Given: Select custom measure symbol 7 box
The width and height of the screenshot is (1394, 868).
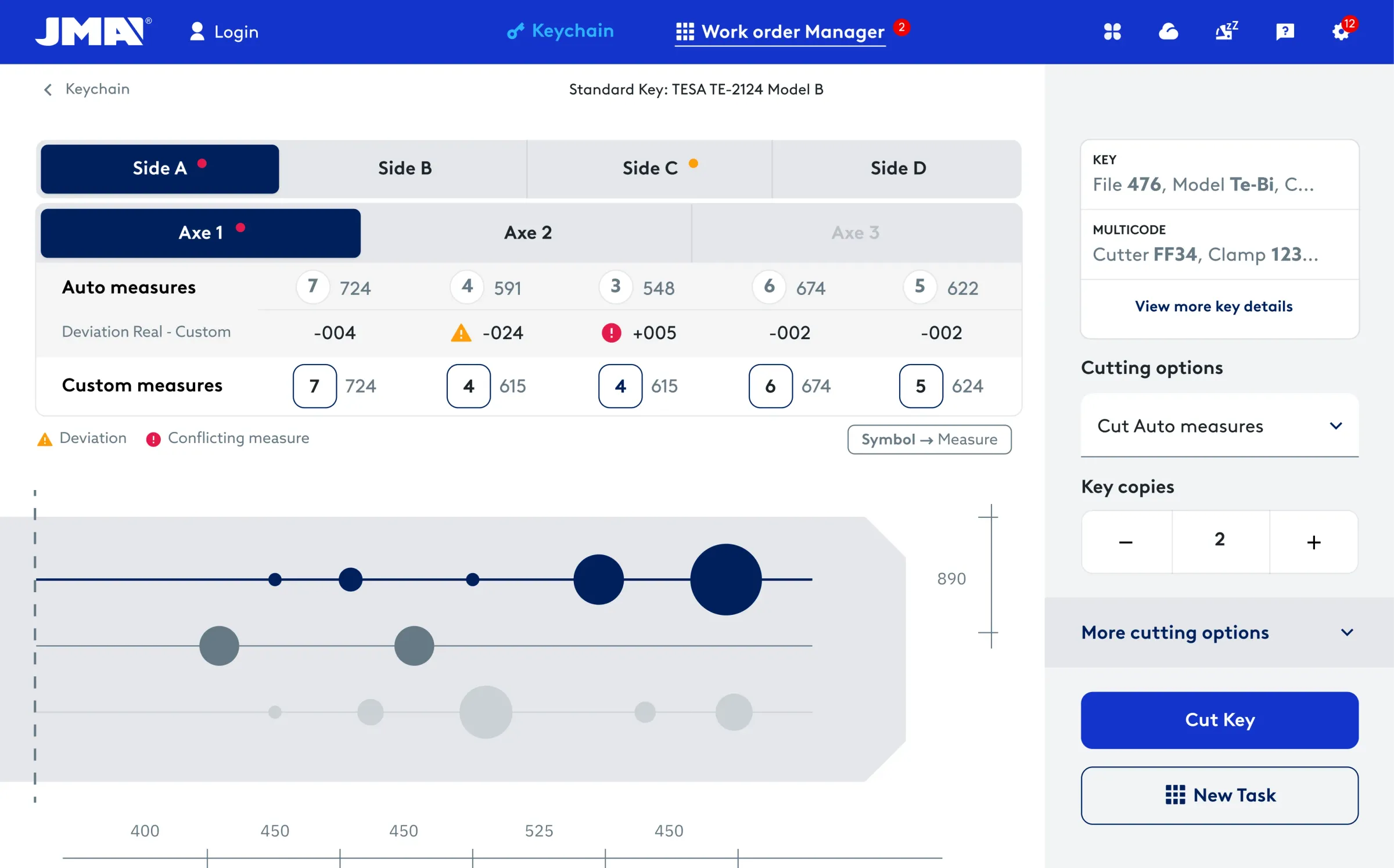Looking at the screenshot, I should pos(314,386).
